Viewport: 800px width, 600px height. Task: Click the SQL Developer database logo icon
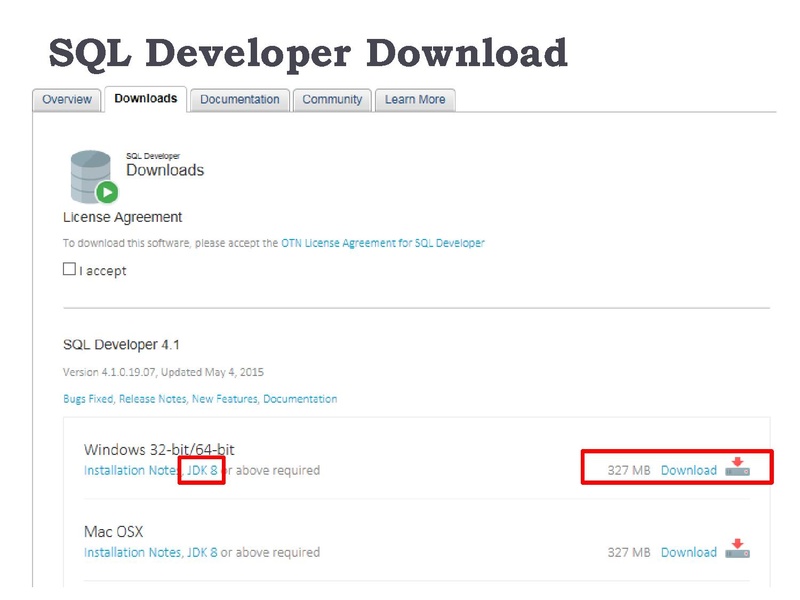[x=93, y=177]
